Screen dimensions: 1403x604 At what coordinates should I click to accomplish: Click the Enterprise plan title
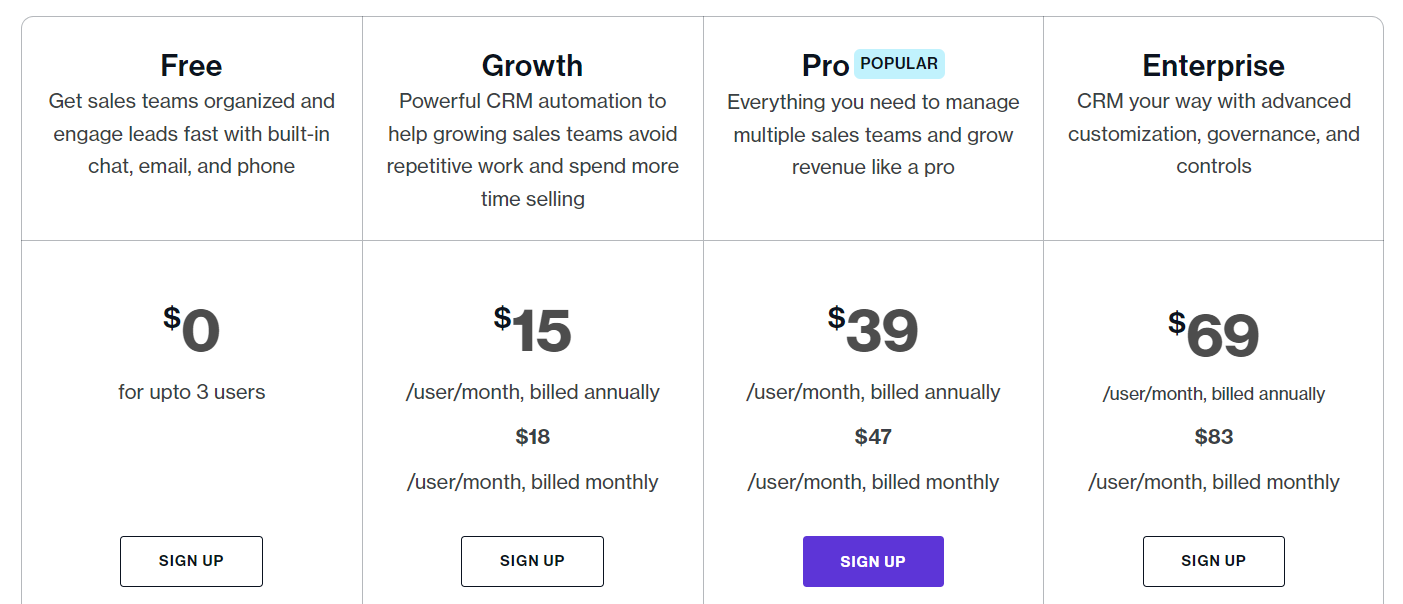pos(1213,66)
